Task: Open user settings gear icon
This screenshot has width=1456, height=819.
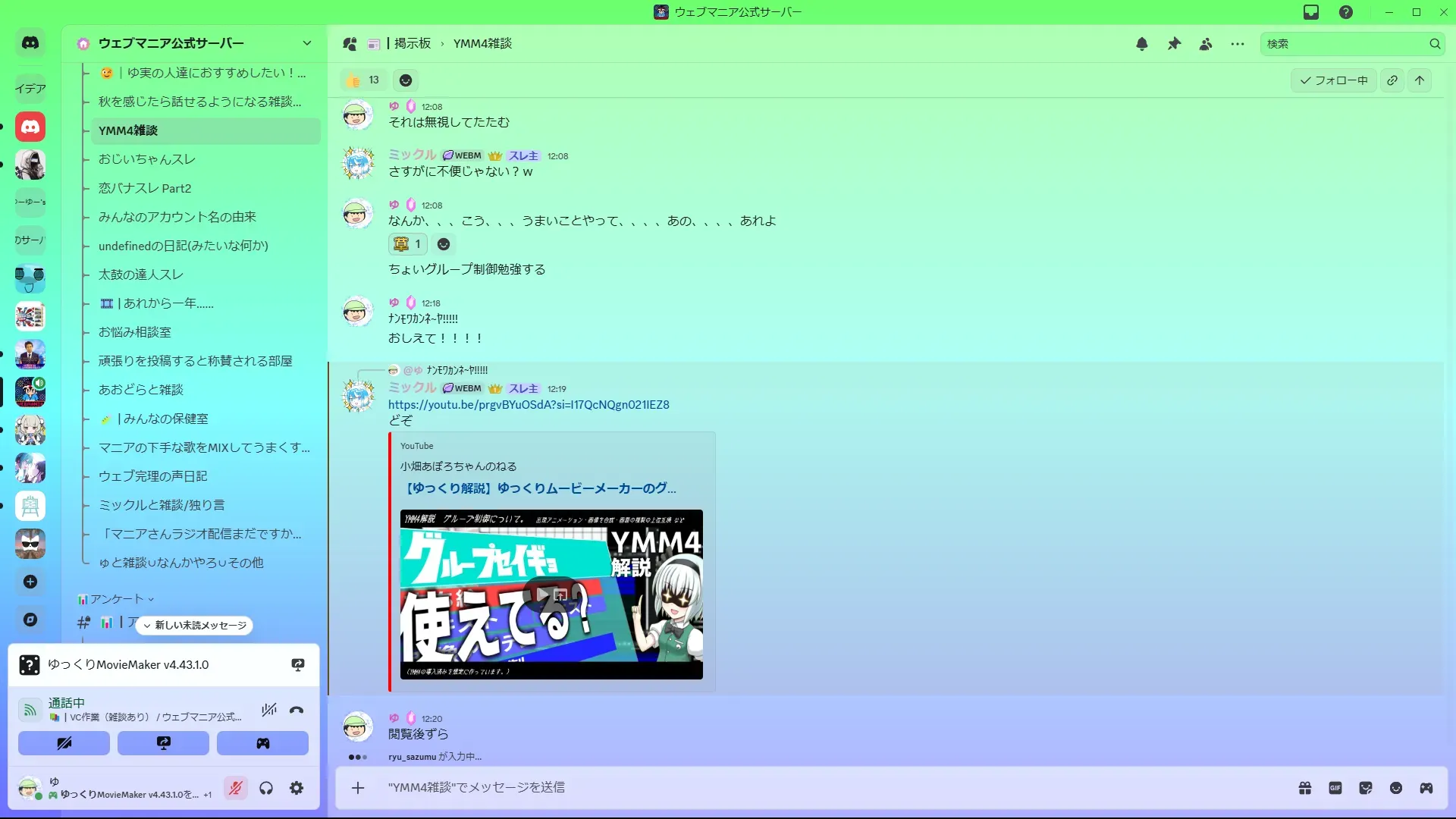Action: 297,789
